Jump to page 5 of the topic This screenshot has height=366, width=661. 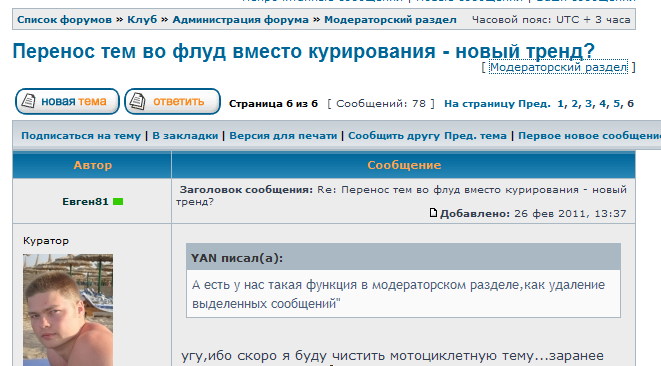[617, 104]
